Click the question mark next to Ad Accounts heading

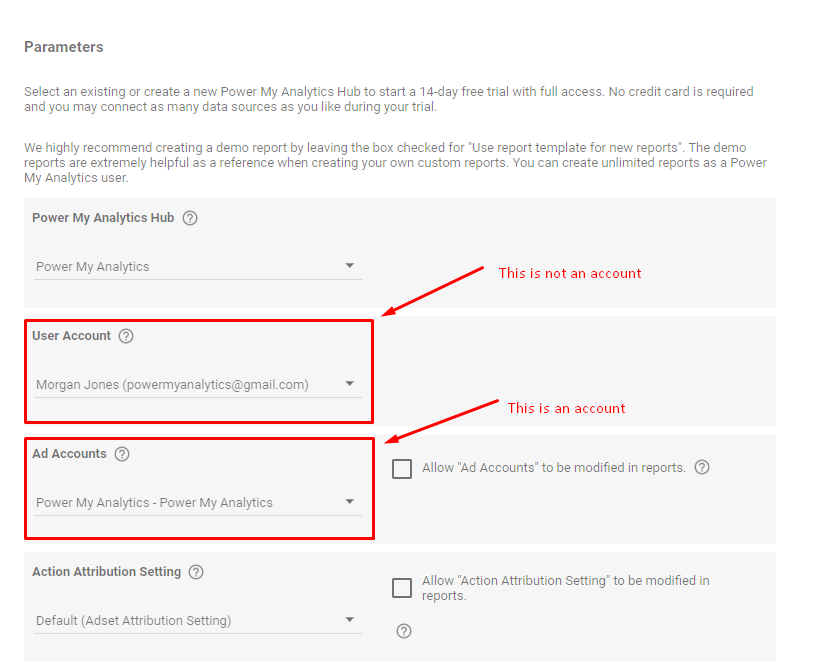tap(122, 454)
